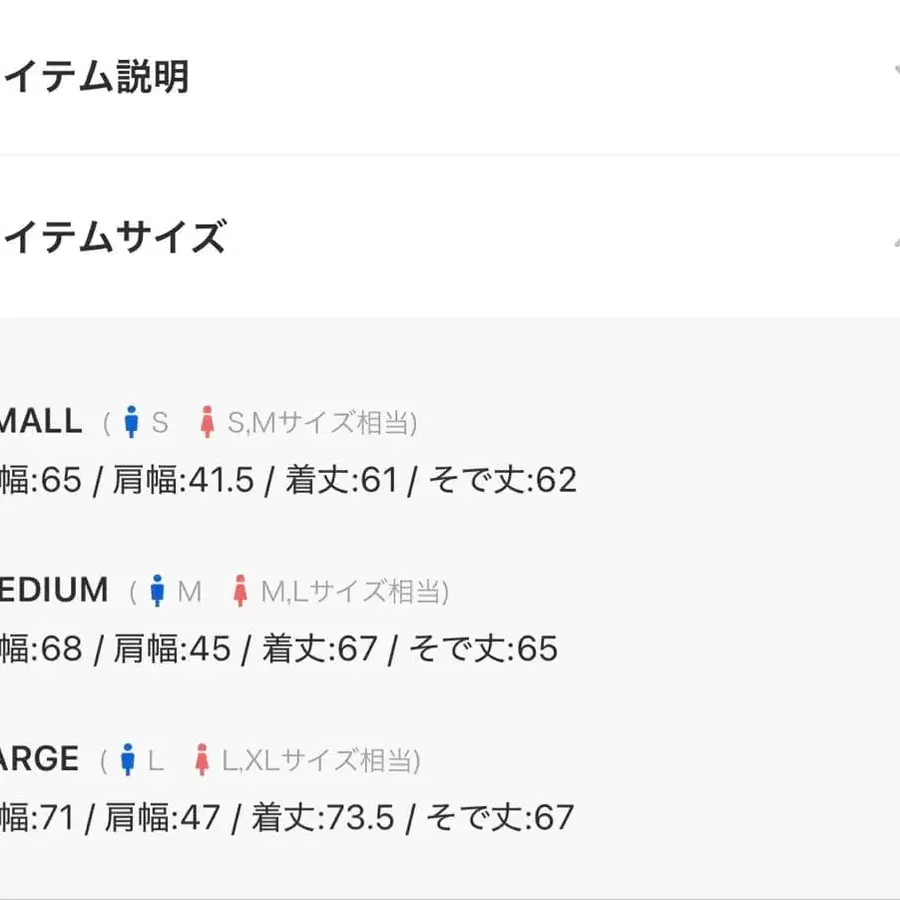
Task: Click the blue male icon in SMALL row
Action: (130, 423)
